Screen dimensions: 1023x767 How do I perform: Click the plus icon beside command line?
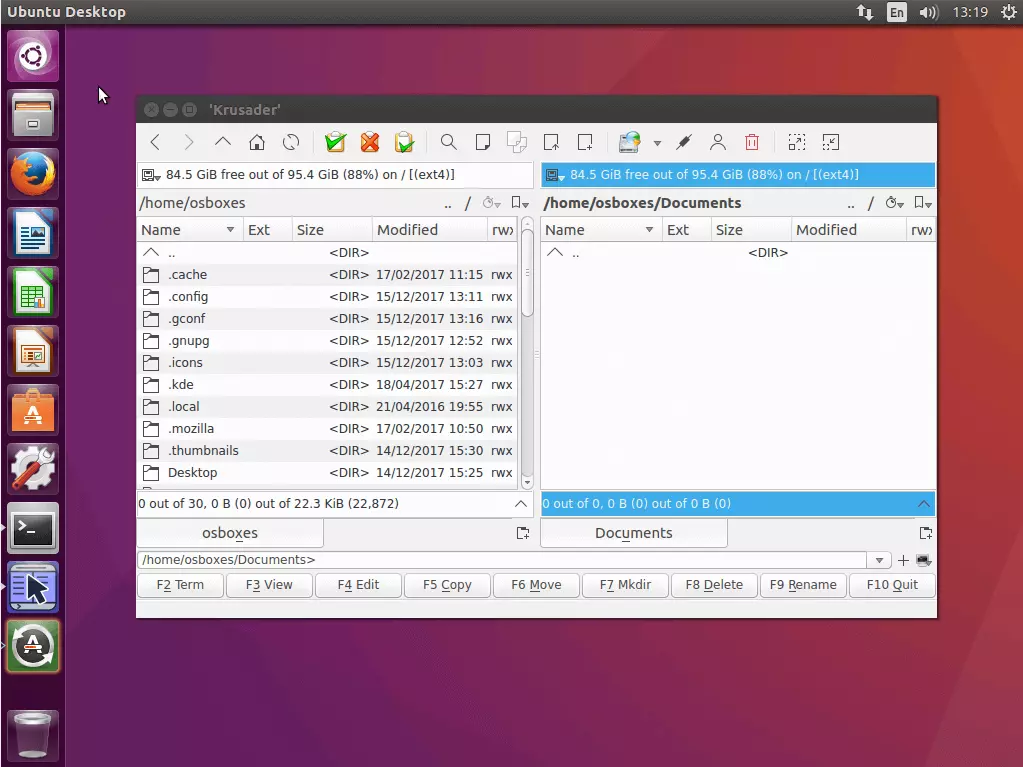pyautogui.click(x=903, y=560)
